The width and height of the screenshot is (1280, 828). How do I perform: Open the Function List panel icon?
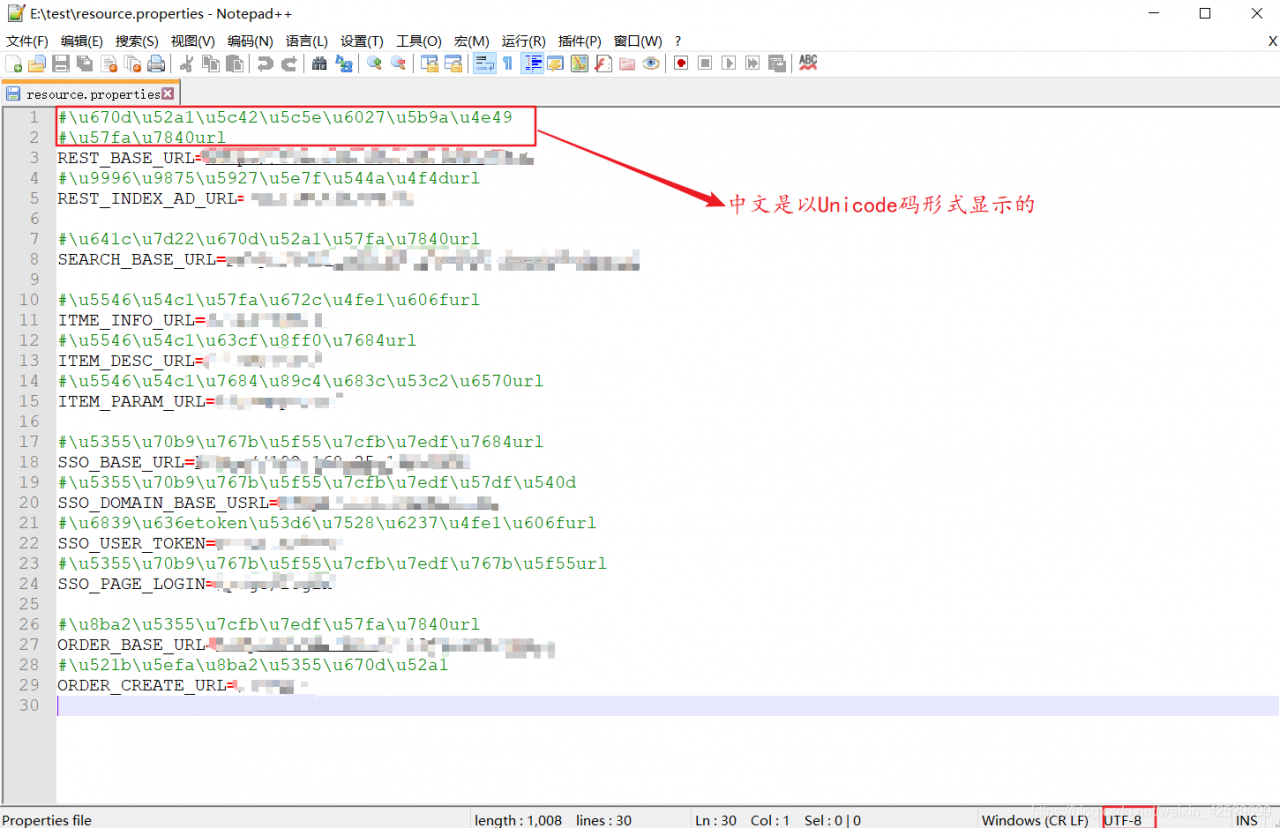coord(603,64)
